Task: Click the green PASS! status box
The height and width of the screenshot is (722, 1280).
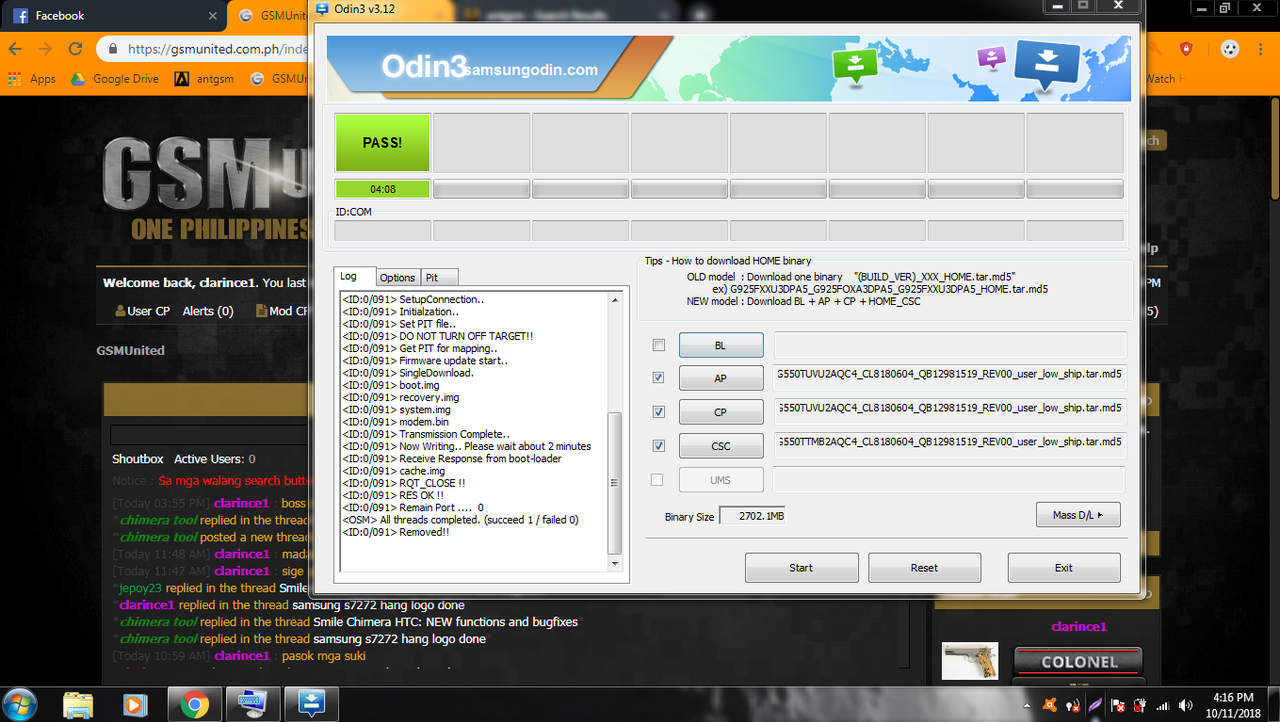Action: pyautogui.click(x=382, y=143)
